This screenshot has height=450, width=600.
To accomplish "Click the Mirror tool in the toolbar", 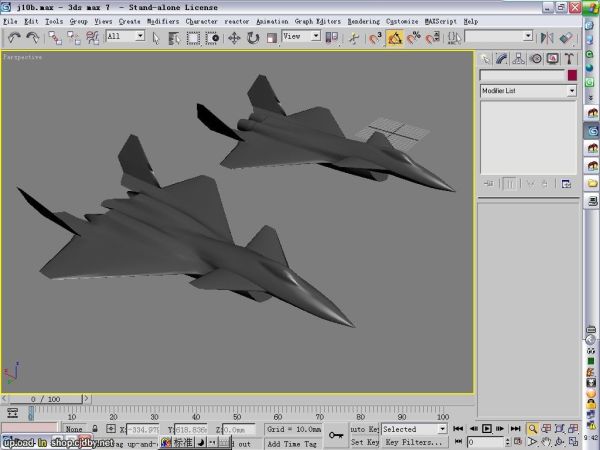I will [x=547, y=38].
